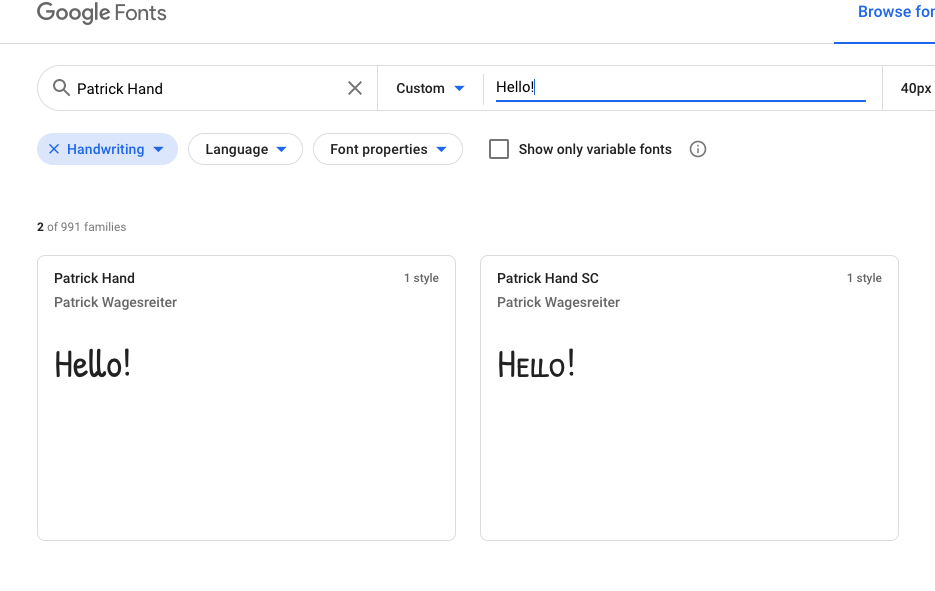Remove the Handwriting filter with its X
This screenshot has width=935, height=591.
pos(54,149)
